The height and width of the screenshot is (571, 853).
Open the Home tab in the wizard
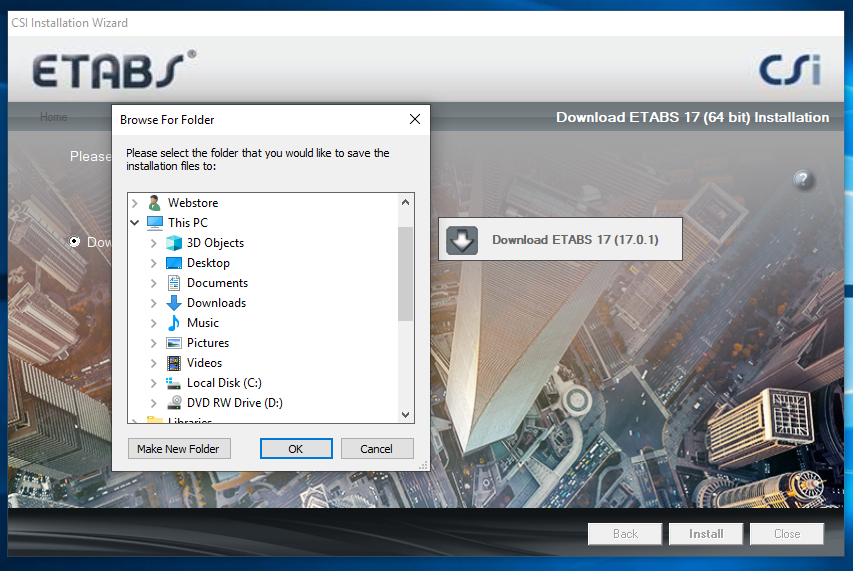click(53, 117)
